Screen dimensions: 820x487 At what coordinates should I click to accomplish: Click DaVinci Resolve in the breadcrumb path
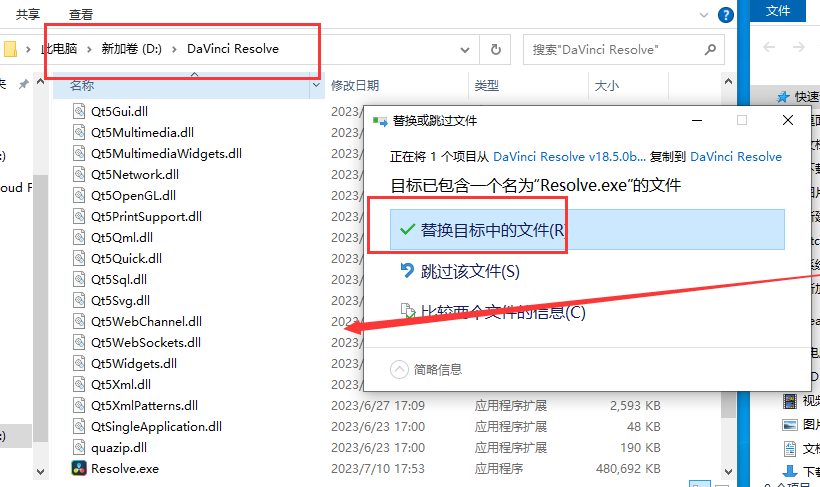pyautogui.click(x=233, y=49)
